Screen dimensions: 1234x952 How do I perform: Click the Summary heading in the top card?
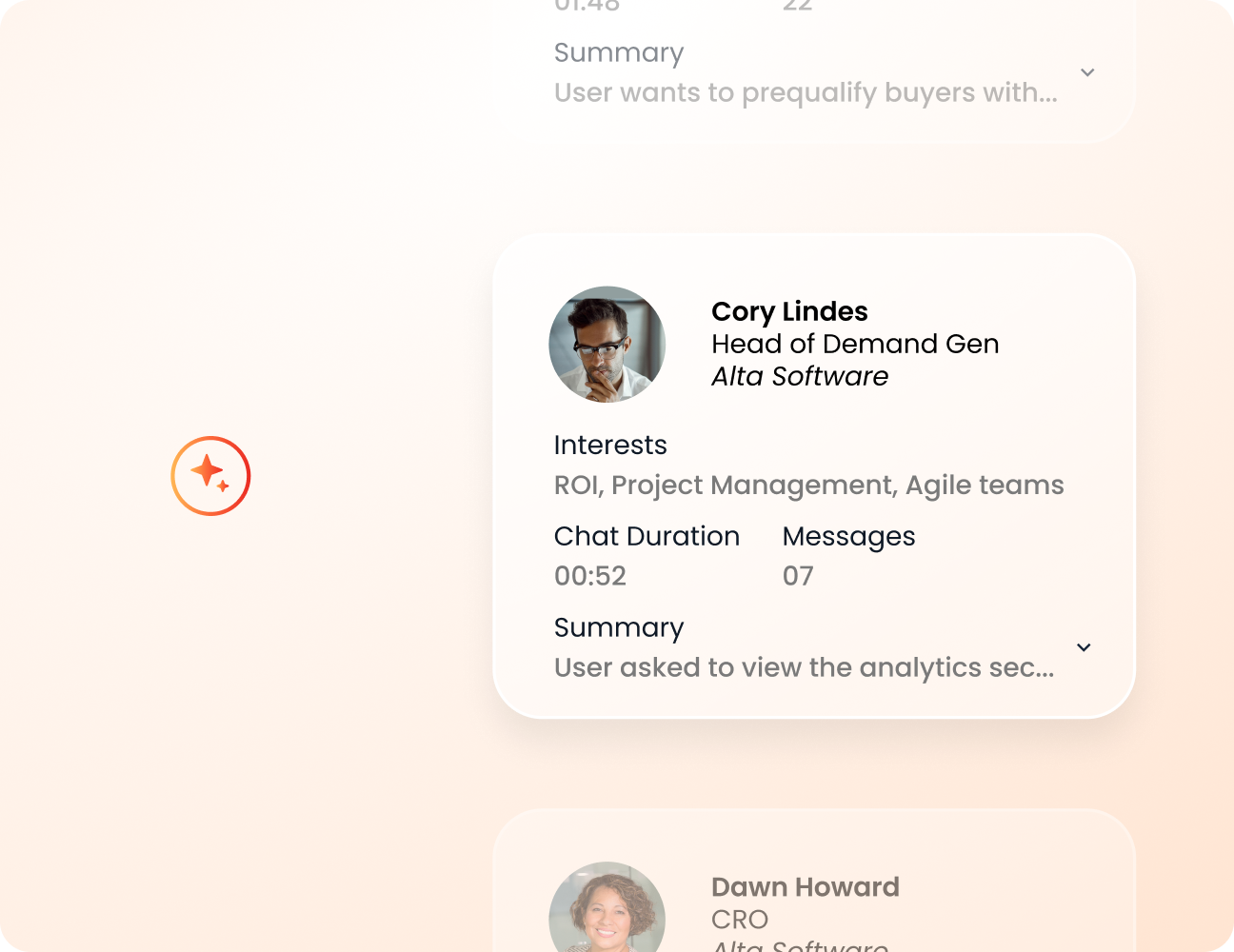tap(619, 52)
